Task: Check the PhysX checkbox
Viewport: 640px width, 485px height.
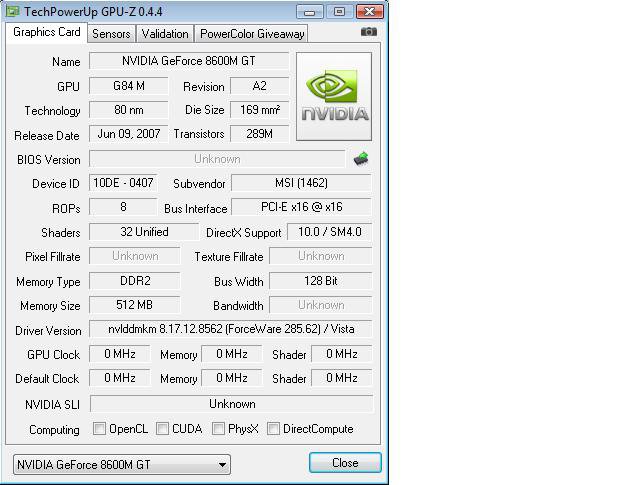Action: coord(218,429)
